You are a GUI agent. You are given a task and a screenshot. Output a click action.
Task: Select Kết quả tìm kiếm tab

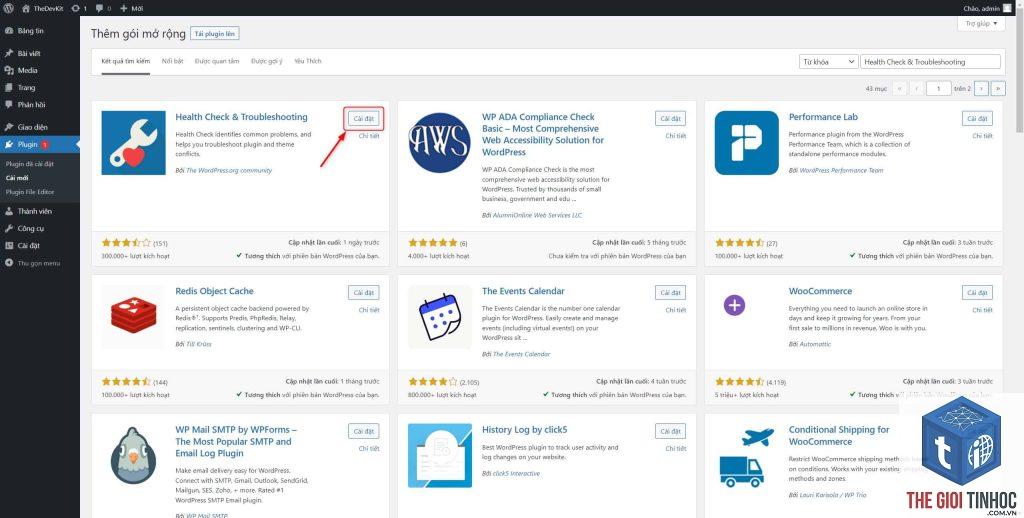click(x=125, y=61)
